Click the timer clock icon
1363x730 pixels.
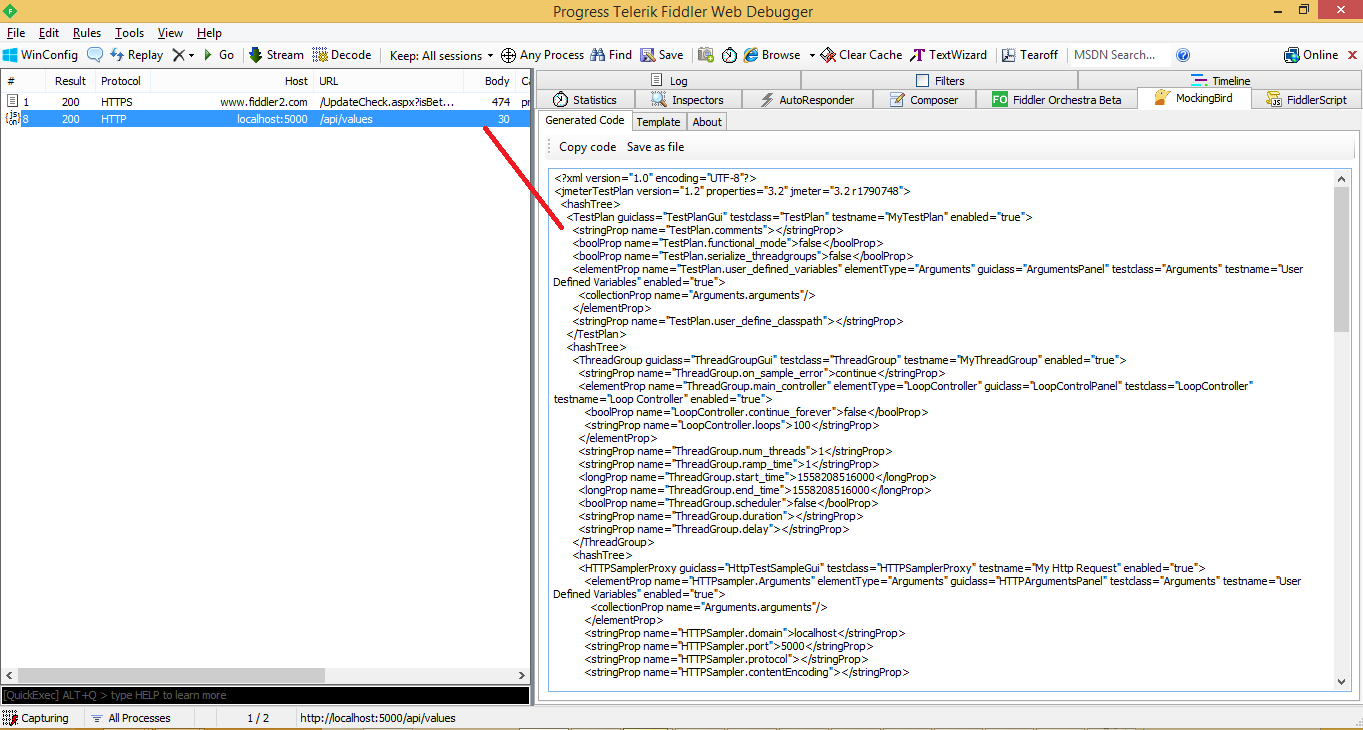click(730, 55)
